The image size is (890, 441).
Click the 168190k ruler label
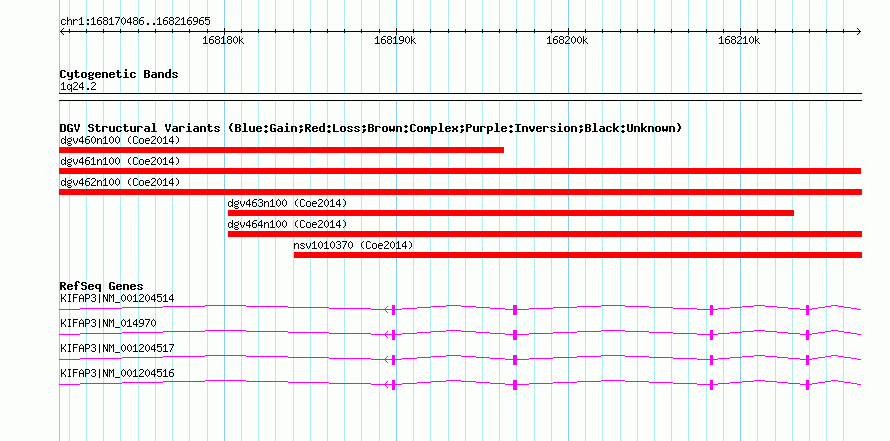click(x=395, y=41)
